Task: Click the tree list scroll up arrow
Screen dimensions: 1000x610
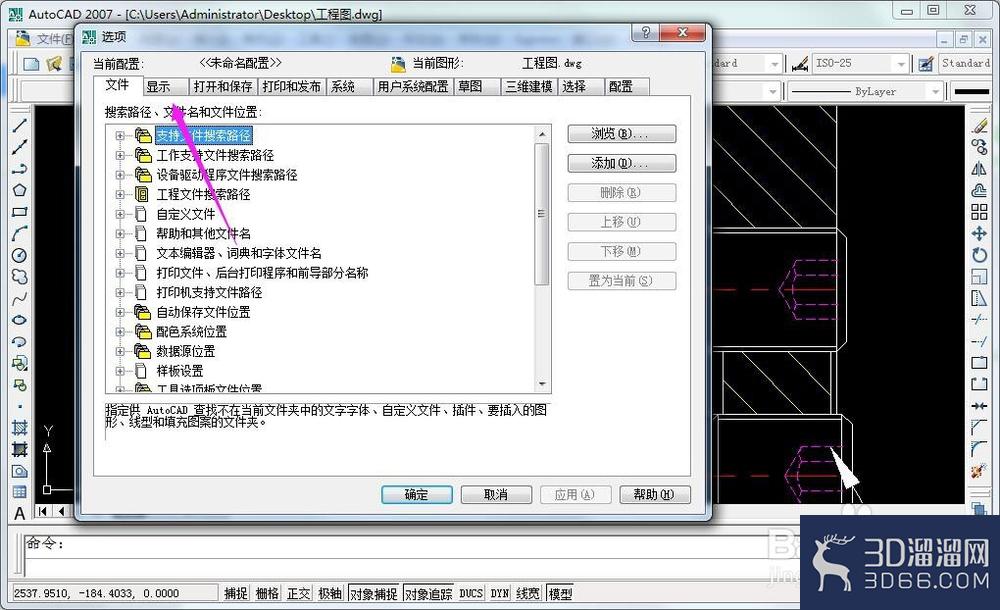Action: point(541,134)
